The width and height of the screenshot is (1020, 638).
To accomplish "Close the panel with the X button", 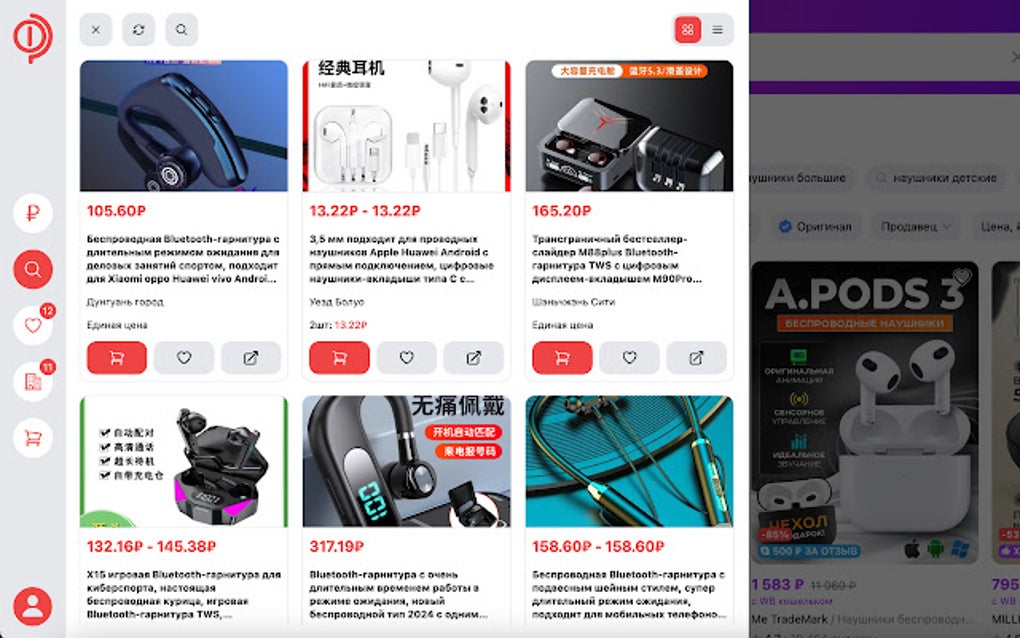I will pos(96,29).
